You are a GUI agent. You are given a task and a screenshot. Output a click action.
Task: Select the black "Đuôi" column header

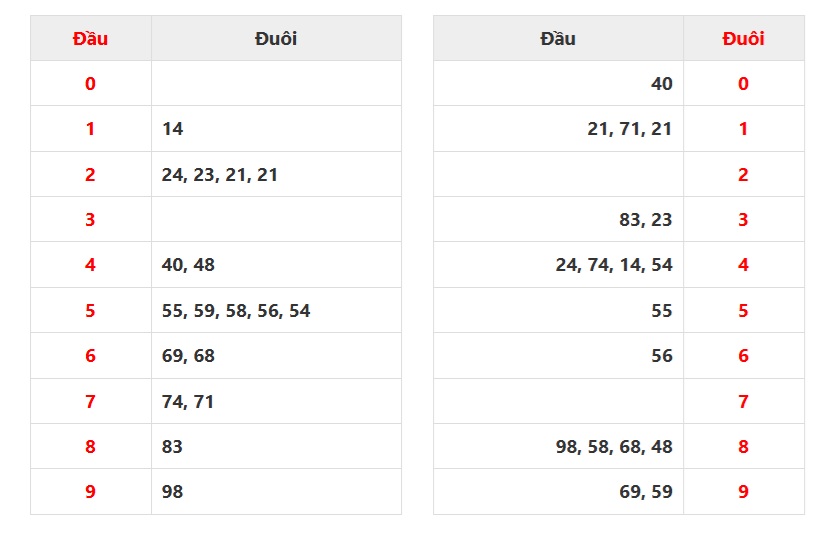[276, 39]
